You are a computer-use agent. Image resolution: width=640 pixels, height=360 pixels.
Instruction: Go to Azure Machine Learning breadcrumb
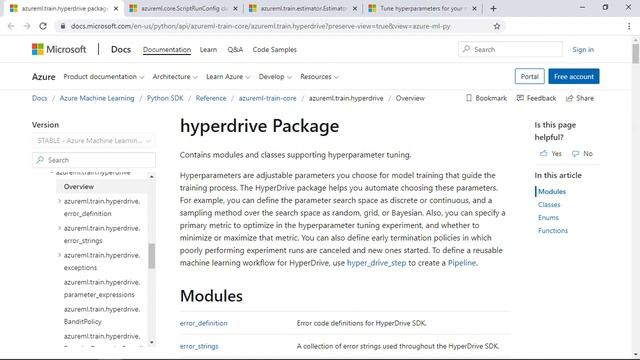(x=97, y=98)
